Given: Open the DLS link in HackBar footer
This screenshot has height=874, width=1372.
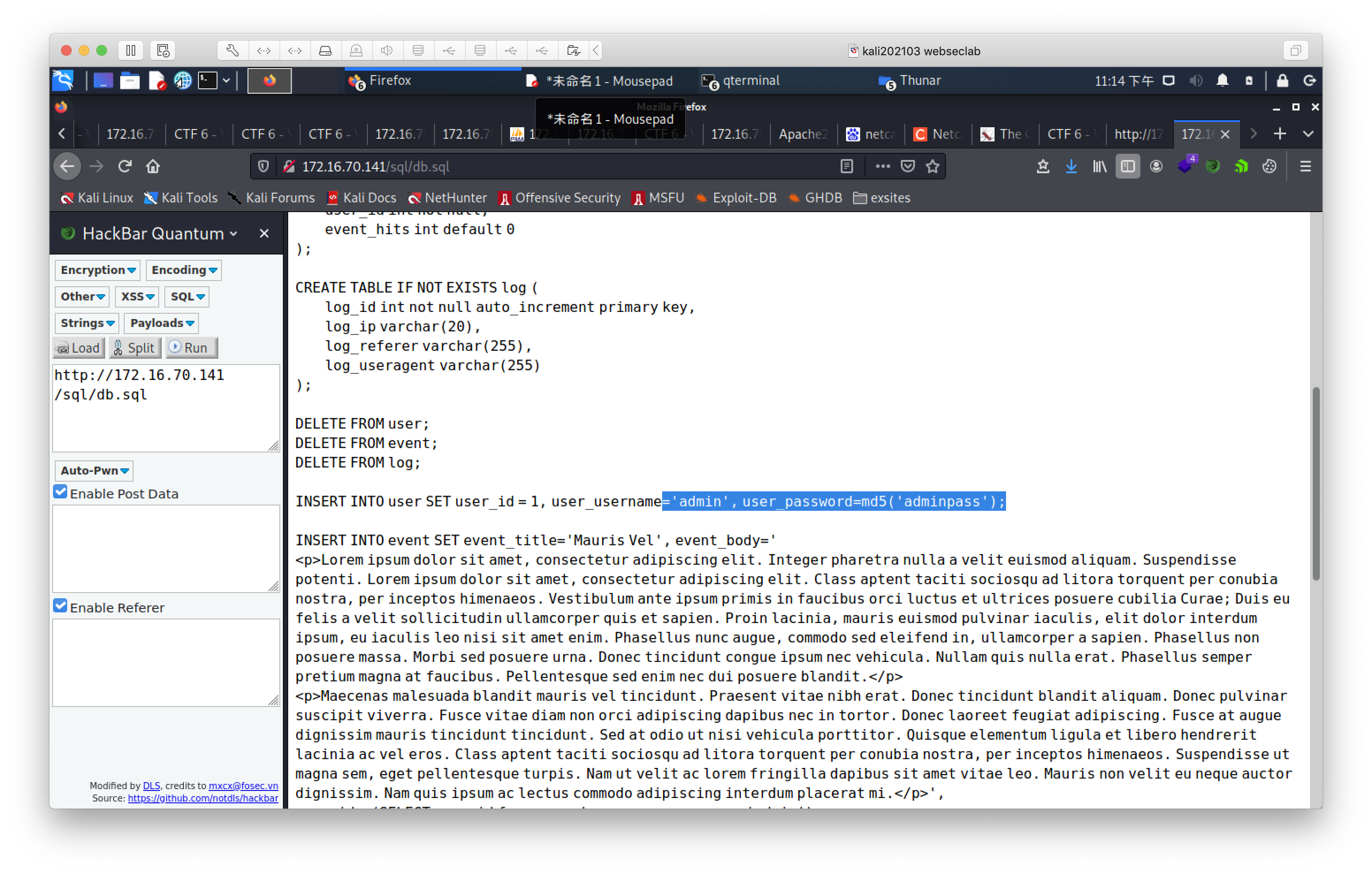Looking at the screenshot, I should [151, 786].
